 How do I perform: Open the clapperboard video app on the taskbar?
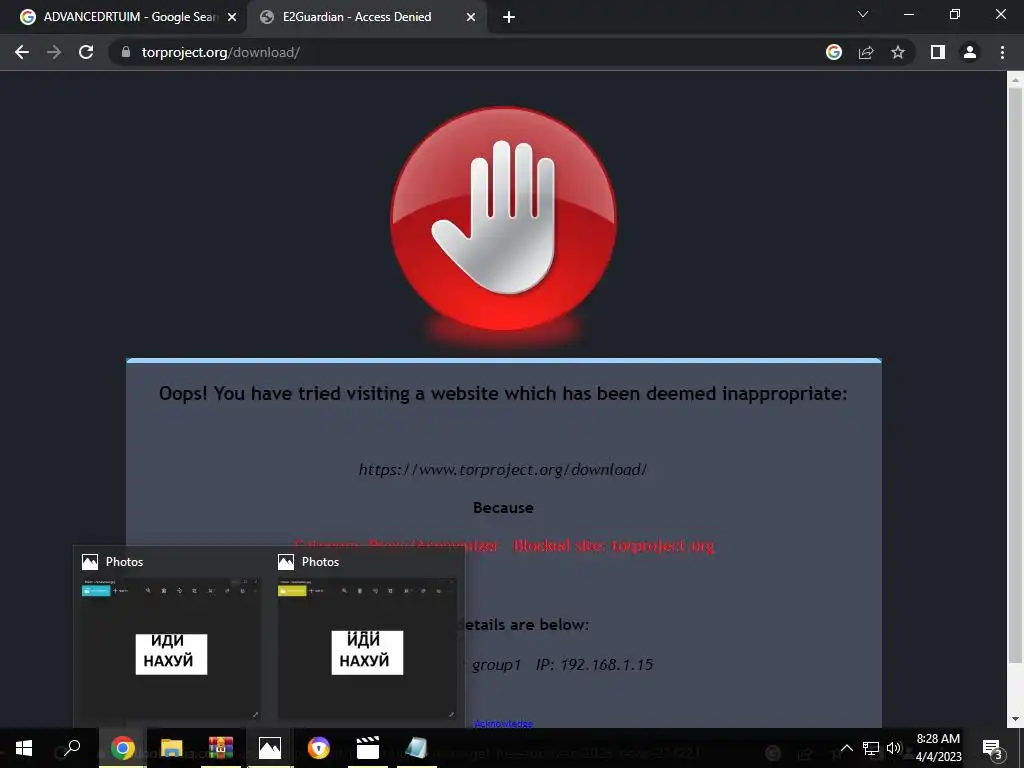coord(368,748)
